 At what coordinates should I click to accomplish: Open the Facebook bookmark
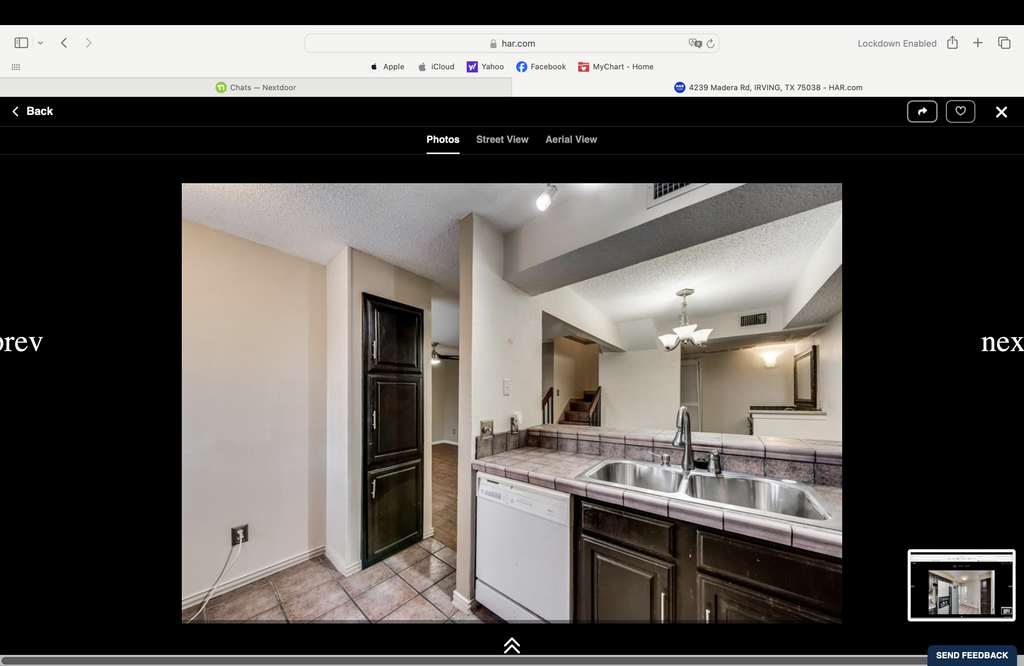point(541,67)
